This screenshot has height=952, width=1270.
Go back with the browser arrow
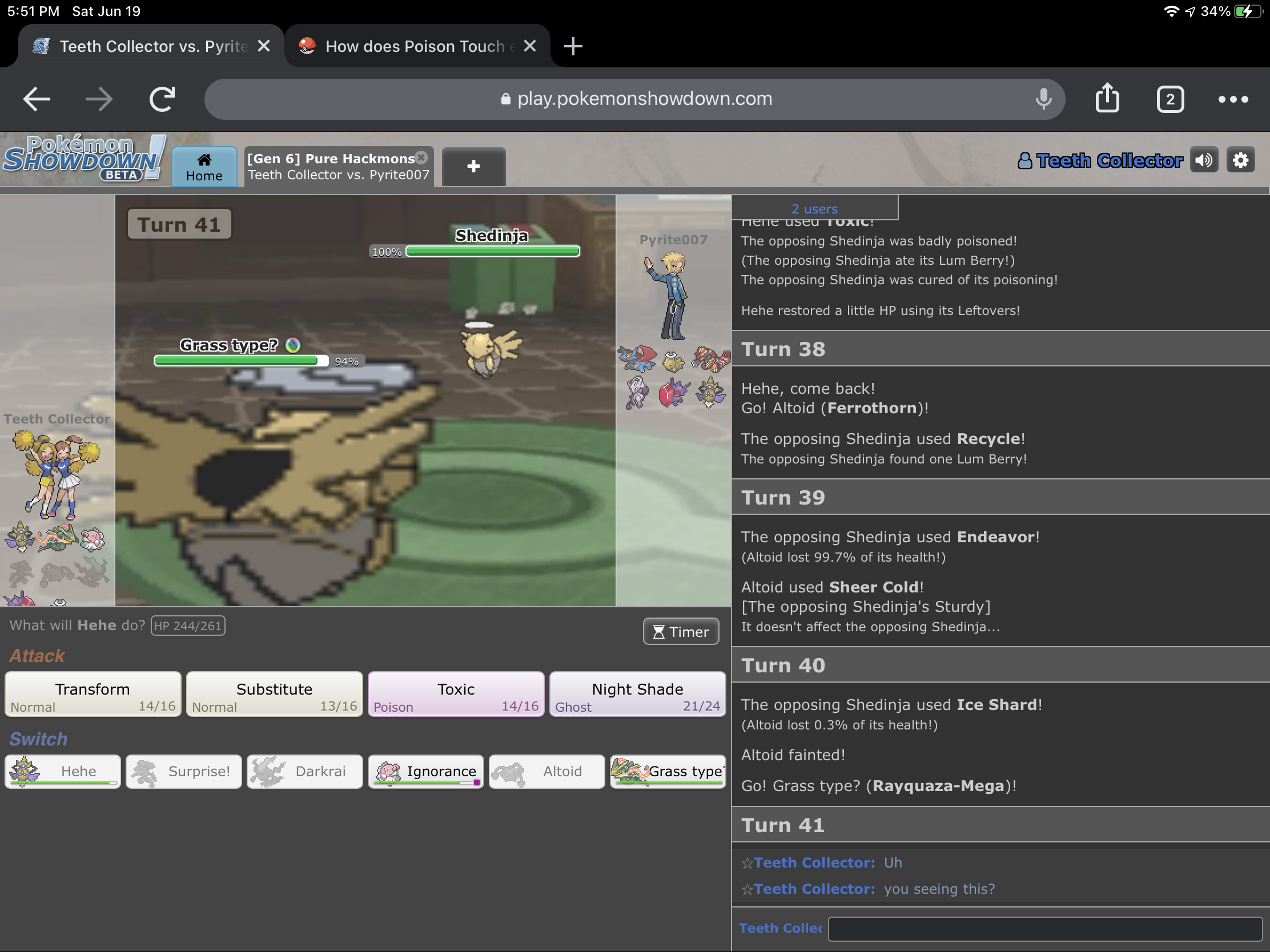pyautogui.click(x=37, y=99)
